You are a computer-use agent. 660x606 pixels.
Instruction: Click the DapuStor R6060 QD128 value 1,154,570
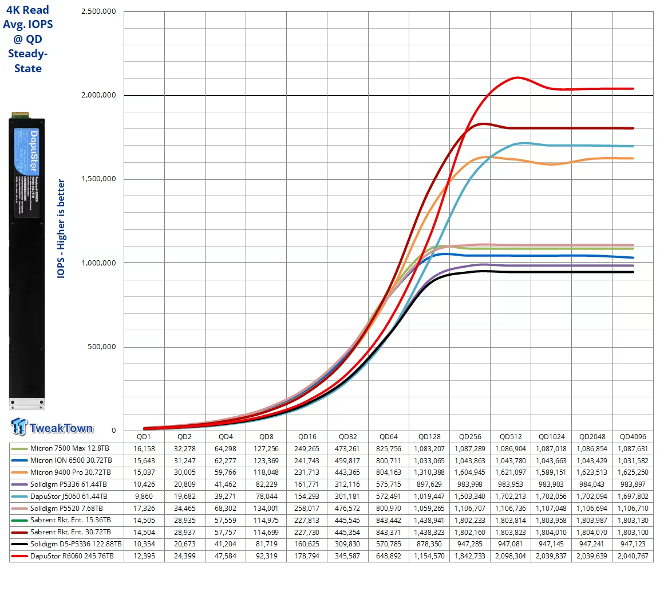pos(429,556)
